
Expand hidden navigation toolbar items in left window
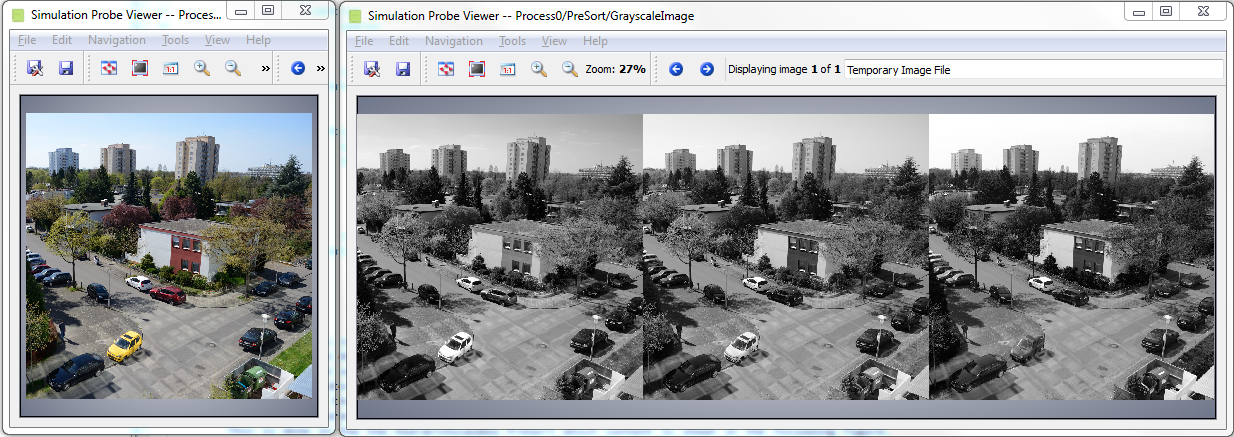320,68
